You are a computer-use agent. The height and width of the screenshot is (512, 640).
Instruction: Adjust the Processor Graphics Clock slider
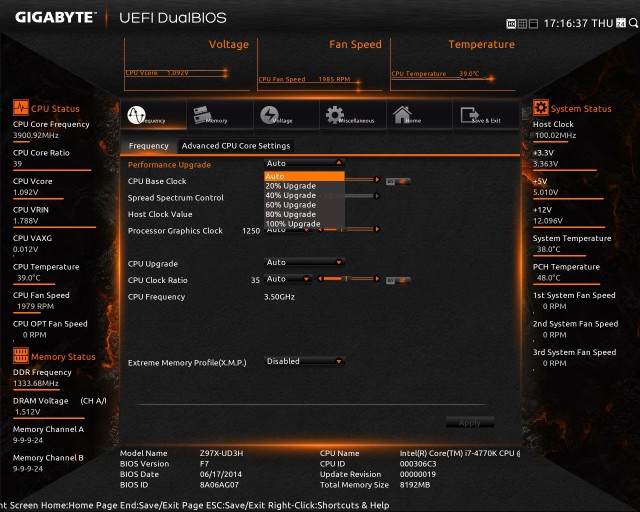point(348,229)
